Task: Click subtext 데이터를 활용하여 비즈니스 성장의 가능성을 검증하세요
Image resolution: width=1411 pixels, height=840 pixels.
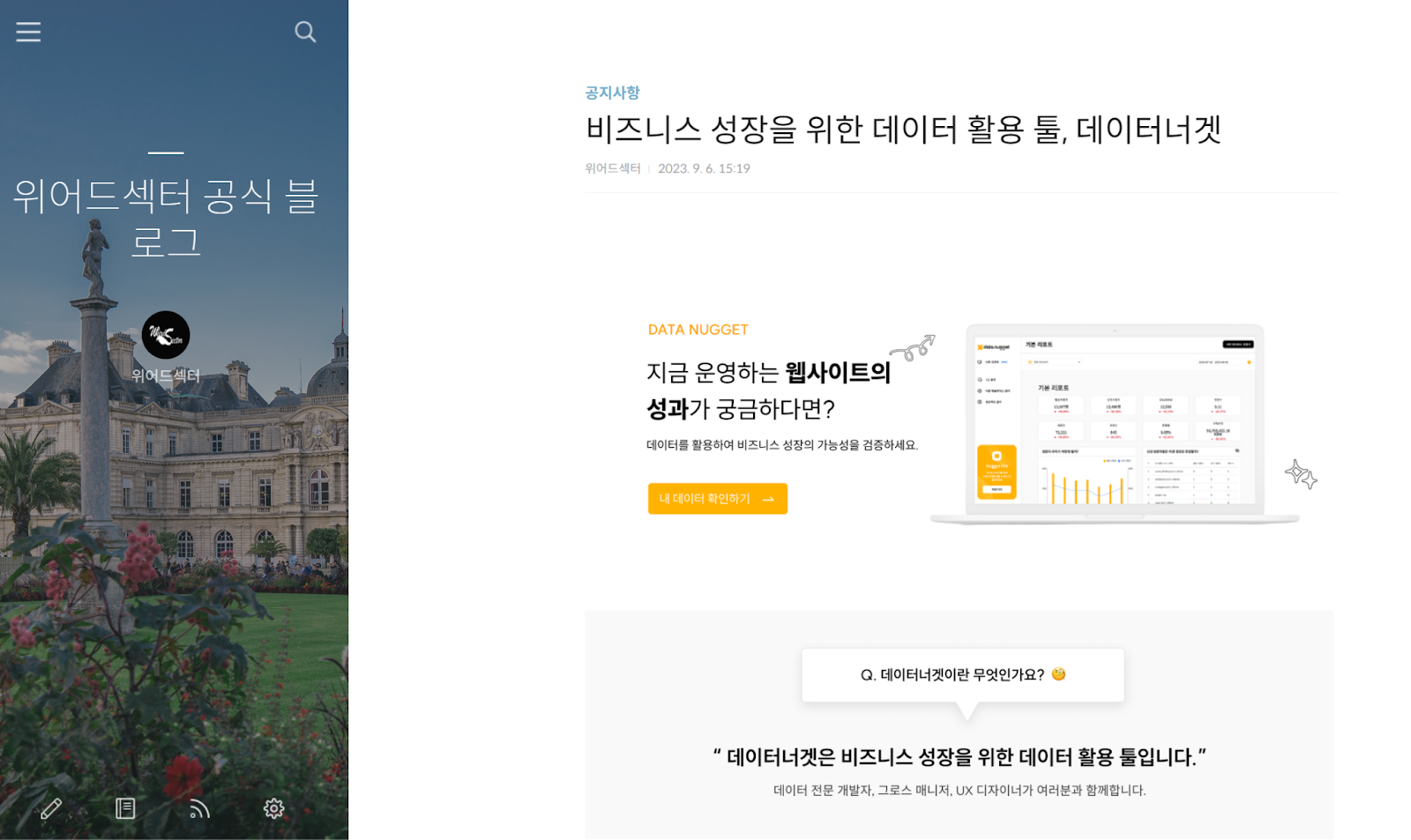Action: tap(782, 445)
